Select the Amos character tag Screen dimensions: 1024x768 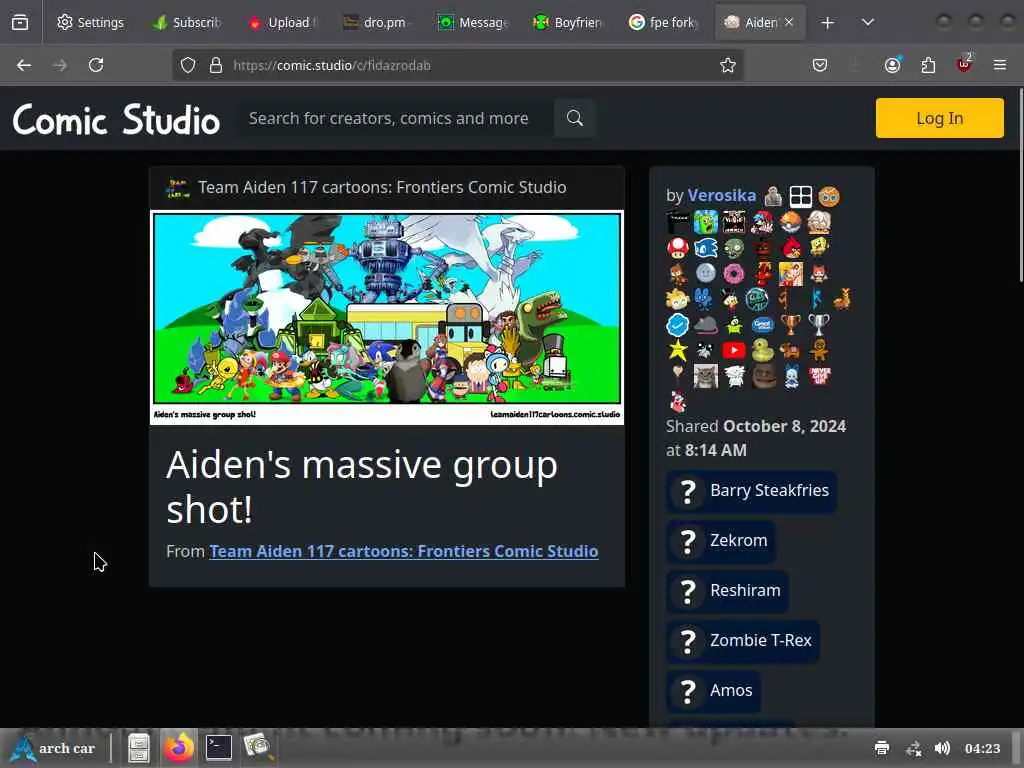coord(713,691)
